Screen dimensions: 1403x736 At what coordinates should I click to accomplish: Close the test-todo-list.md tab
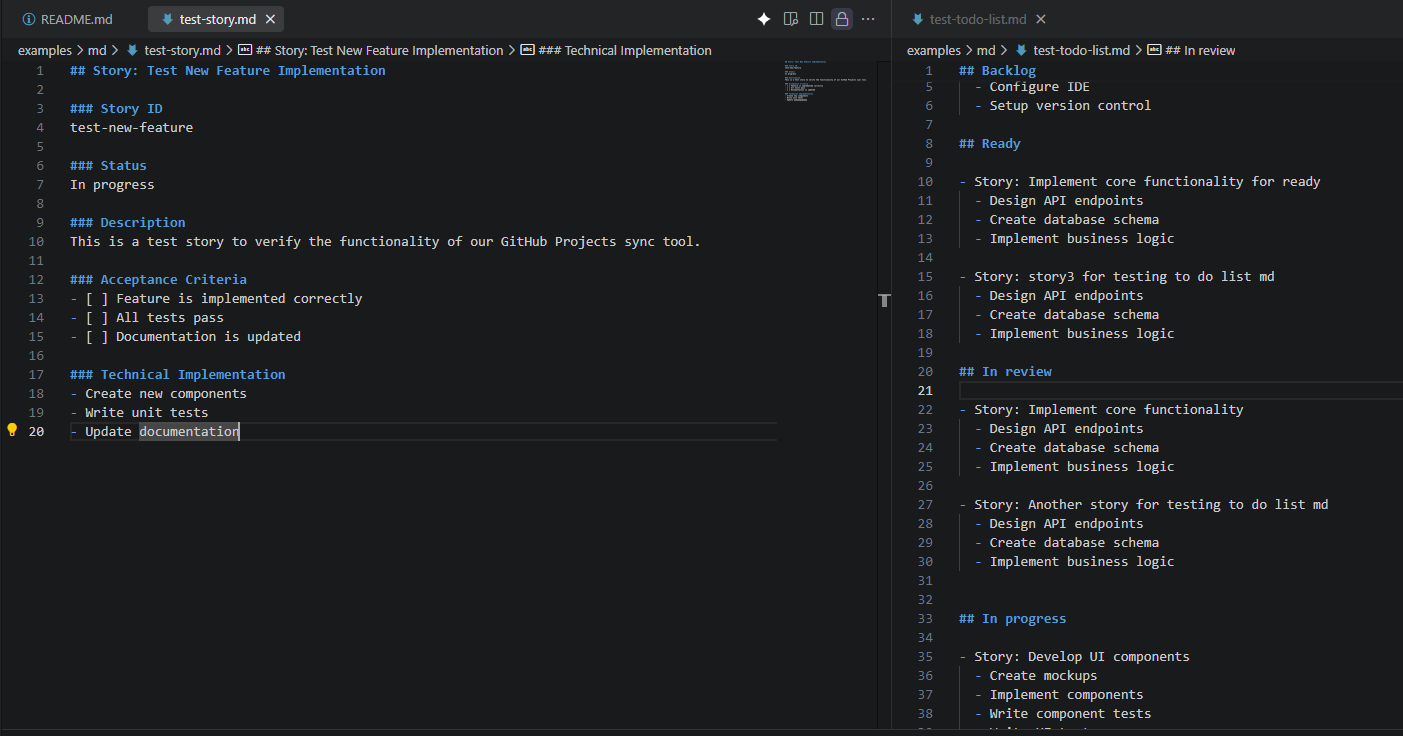1041,19
